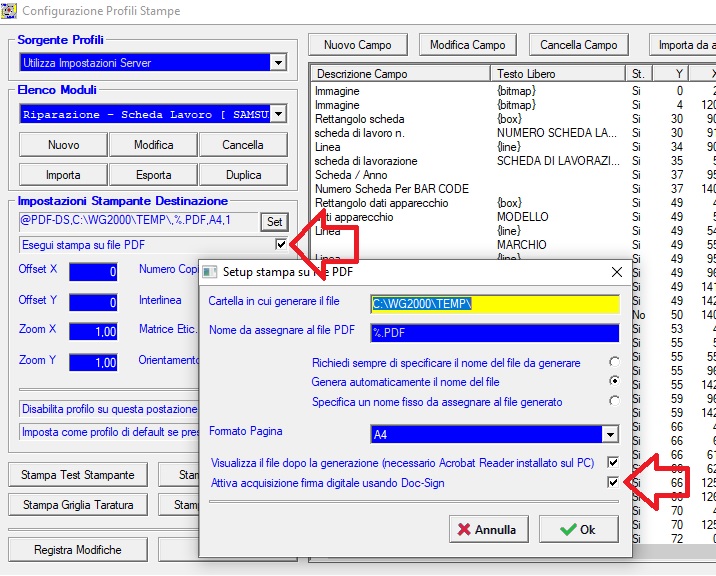Click the Nuovo Campo button
The image size is (716, 576).
coord(357,45)
